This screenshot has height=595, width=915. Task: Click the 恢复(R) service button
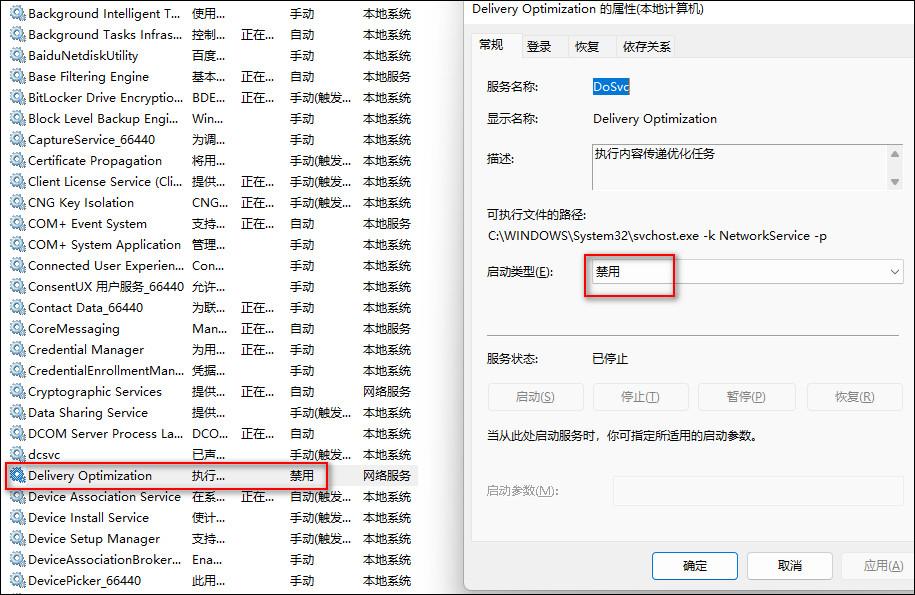click(x=854, y=397)
